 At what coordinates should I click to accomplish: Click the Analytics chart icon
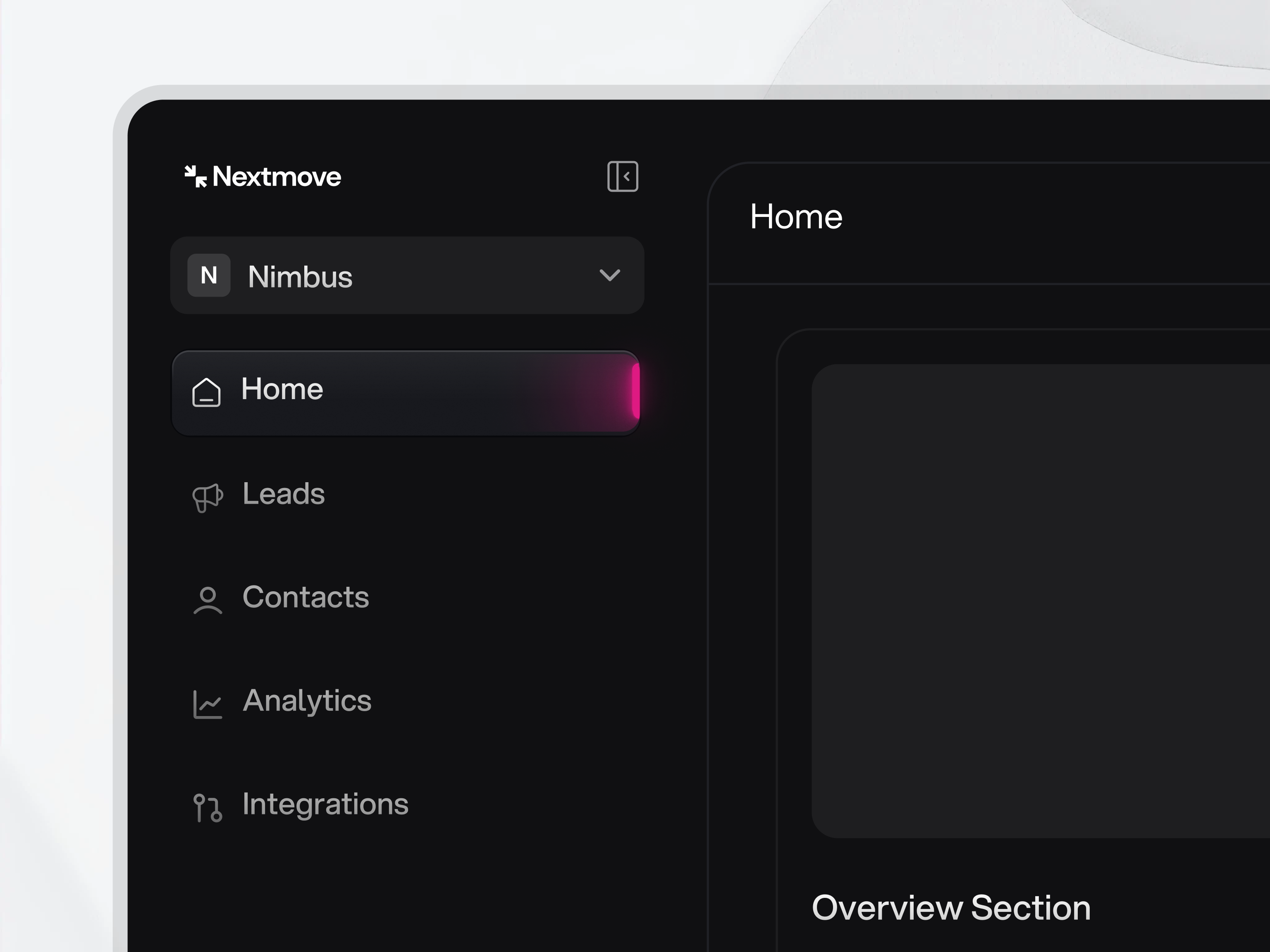(x=207, y=704)
